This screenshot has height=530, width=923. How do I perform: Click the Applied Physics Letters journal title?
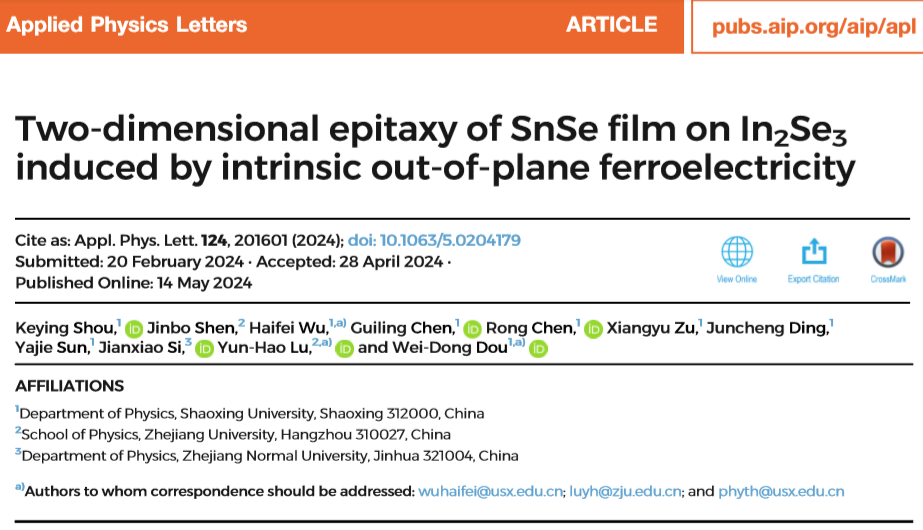126,25
